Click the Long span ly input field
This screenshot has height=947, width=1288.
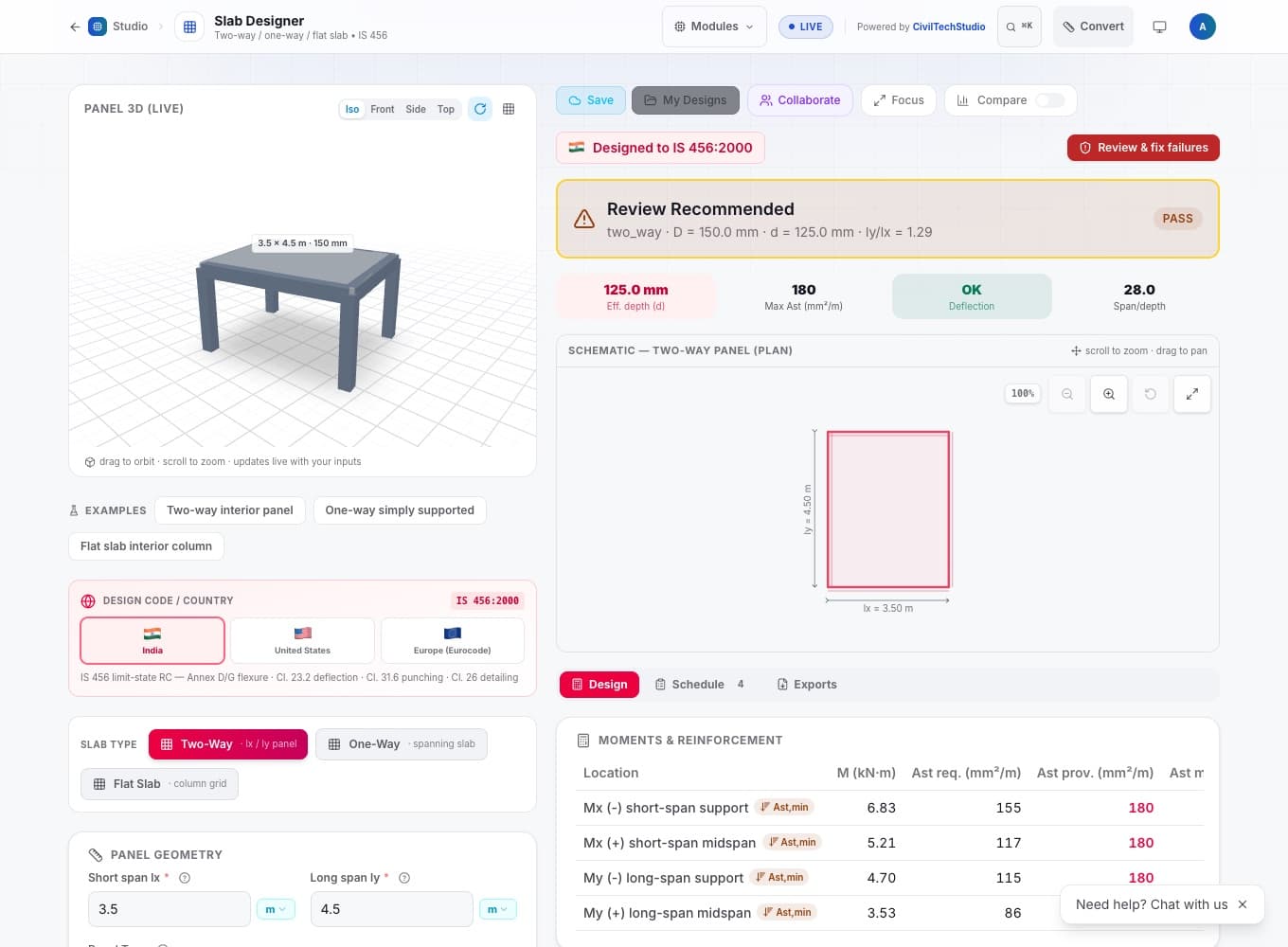[391, 909]
